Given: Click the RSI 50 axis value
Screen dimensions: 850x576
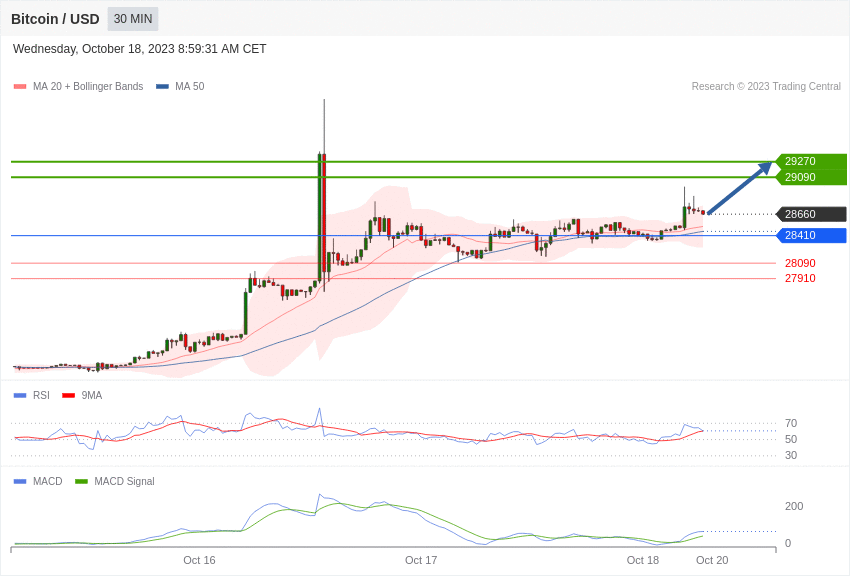Looking at the screenshot, I should [x=791, y=439].
